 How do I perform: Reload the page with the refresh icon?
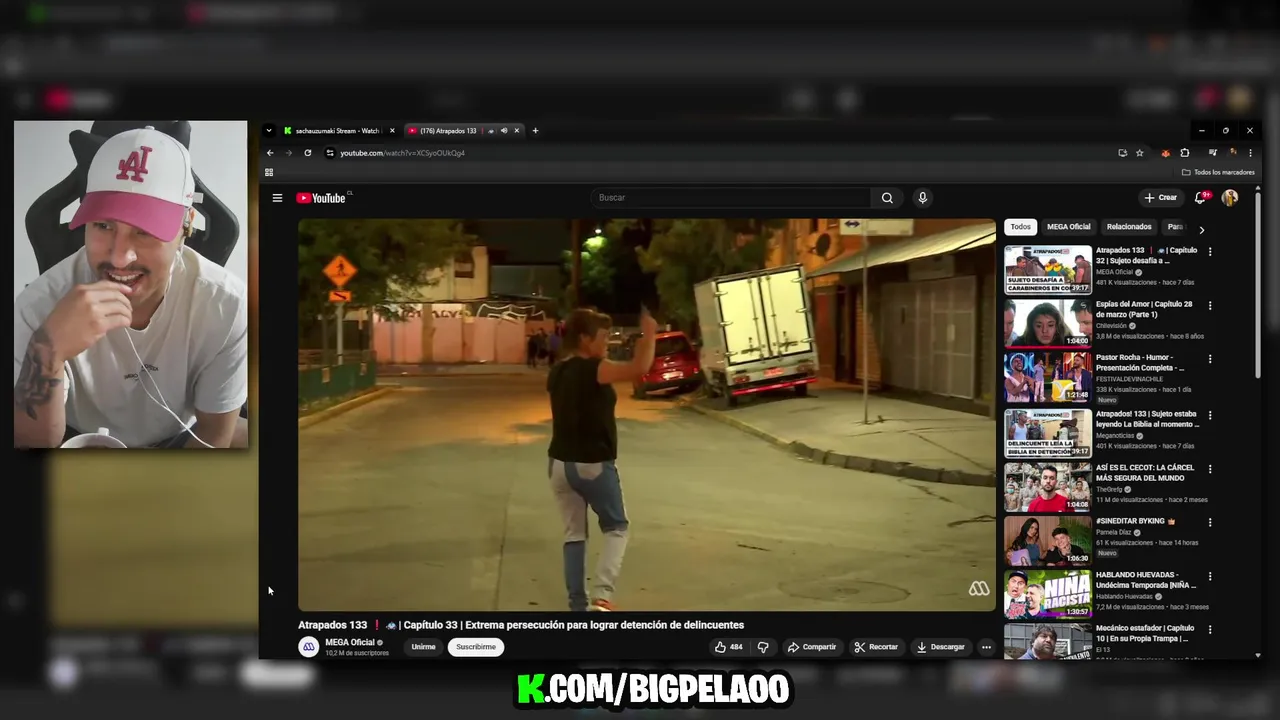(x=308, y=153)
